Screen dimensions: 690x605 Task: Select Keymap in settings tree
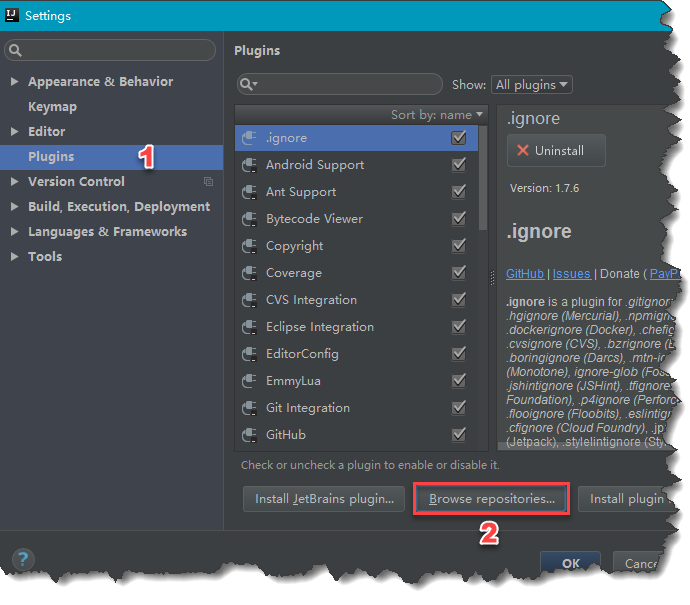pos(52,106)
